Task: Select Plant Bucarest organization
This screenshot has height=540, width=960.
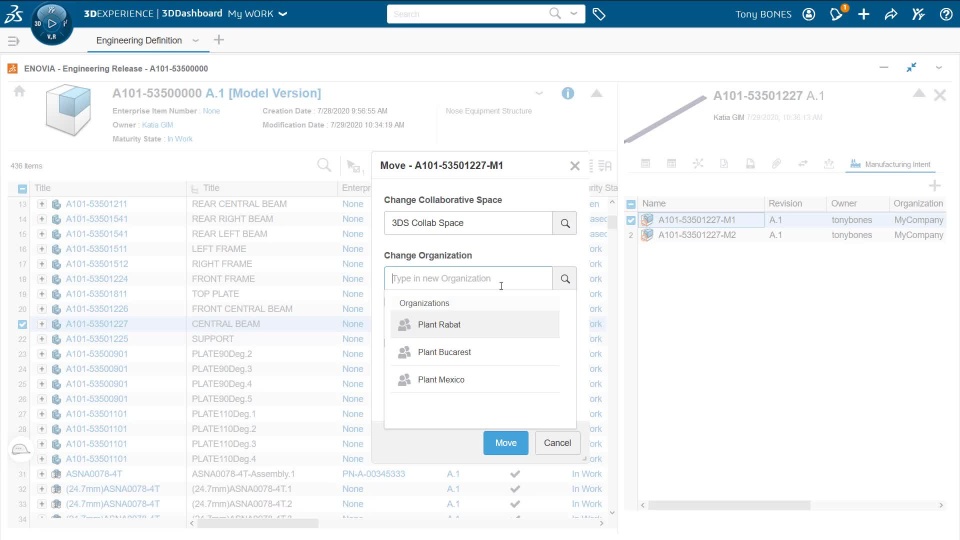Action: tap(474, 352)
